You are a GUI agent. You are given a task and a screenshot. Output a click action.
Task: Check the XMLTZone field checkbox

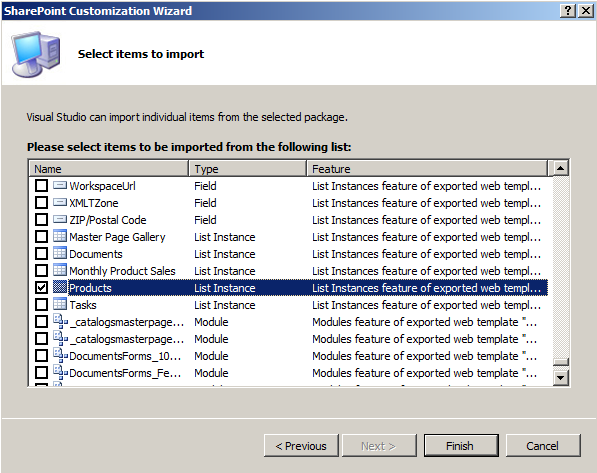coord(41,202)
